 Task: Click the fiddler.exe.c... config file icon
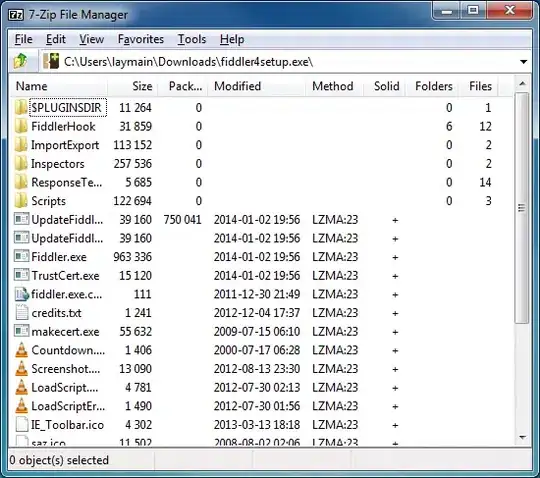point(21,294)
